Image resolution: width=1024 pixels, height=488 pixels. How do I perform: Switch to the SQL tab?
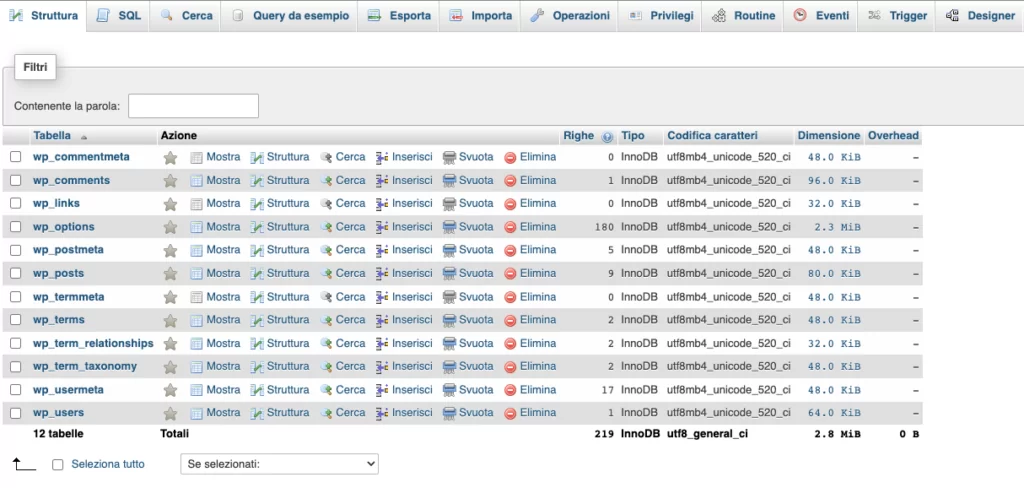tap(119, 16)
